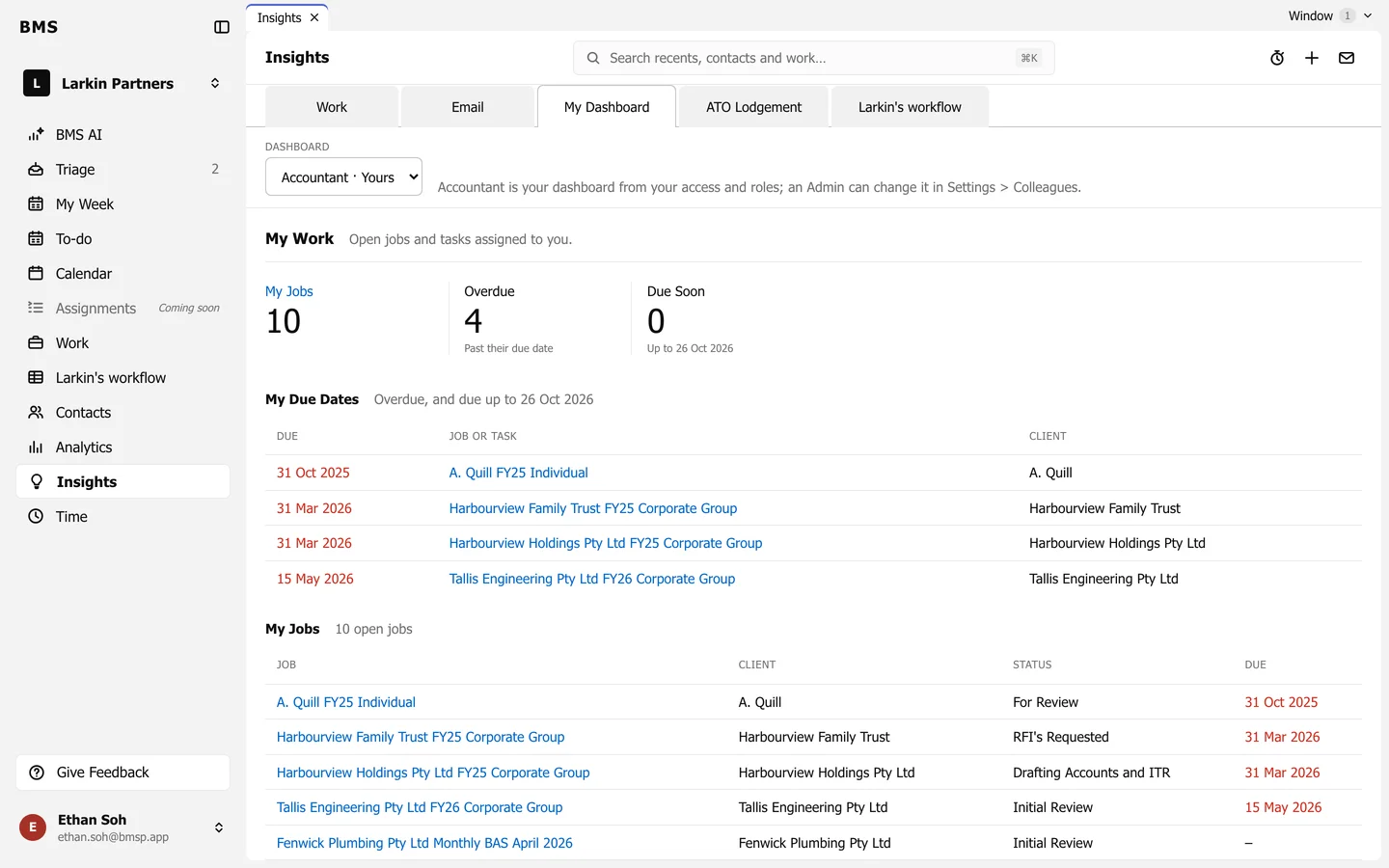
Task: Open Harbourview Holdings FY25 in Due Dates
Action: point(606,543)
